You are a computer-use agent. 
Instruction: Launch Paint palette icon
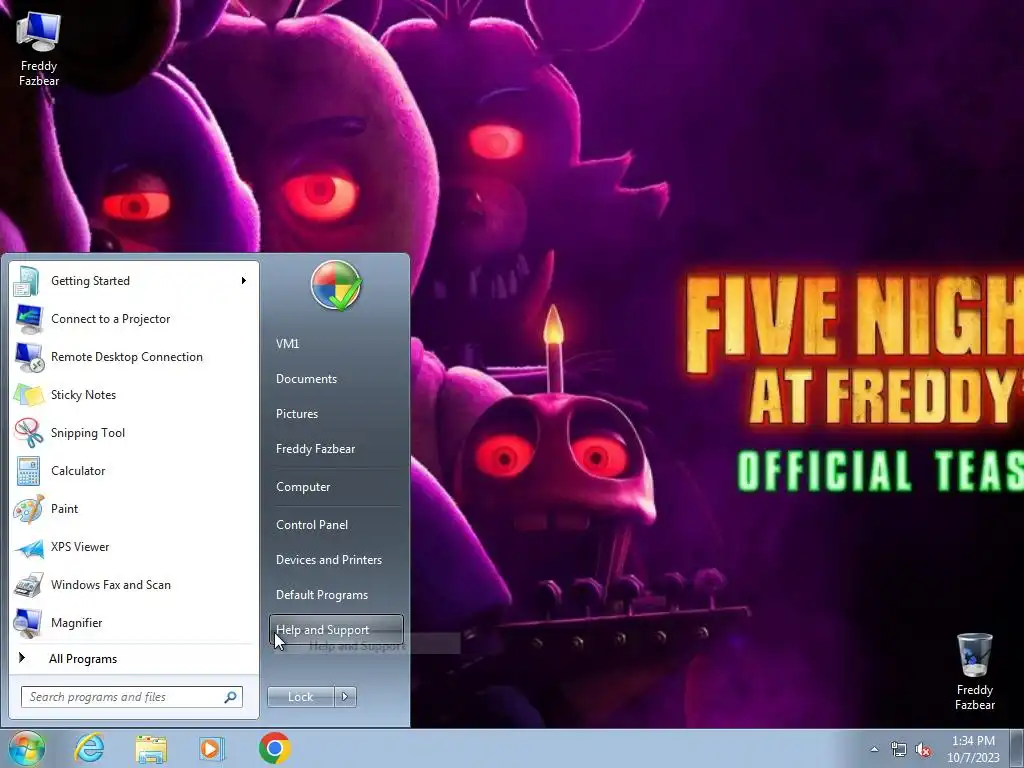(x=28, y=509)
